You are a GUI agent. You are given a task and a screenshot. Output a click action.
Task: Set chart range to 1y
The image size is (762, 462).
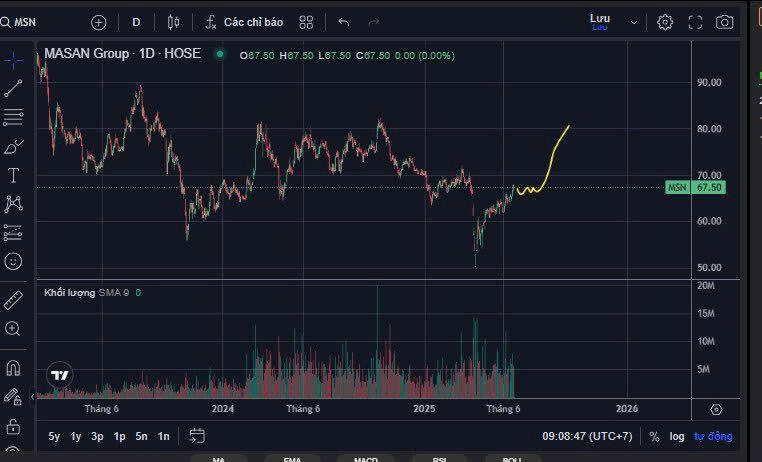coord(75,436)
